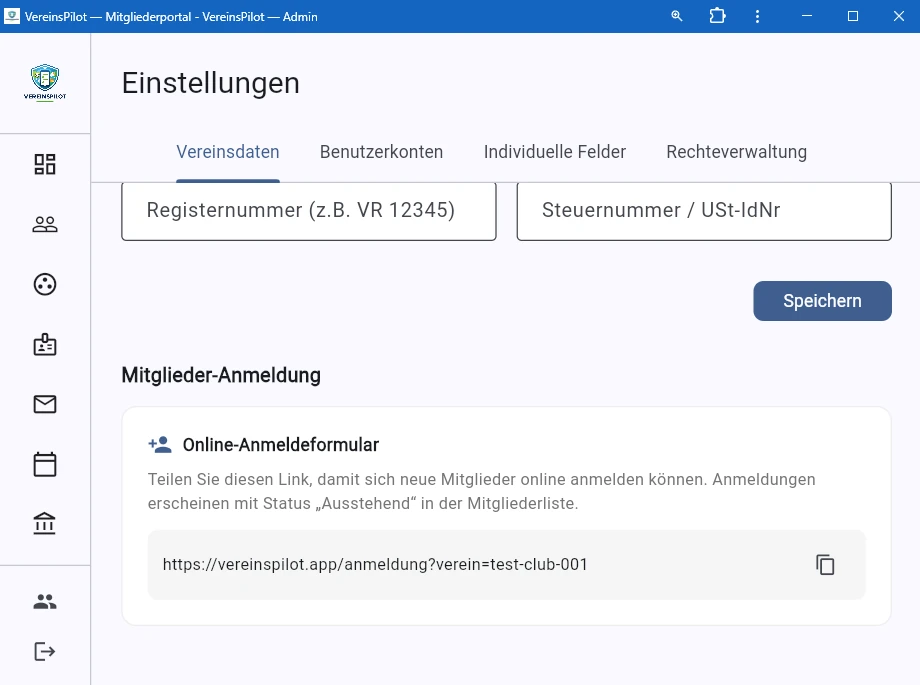The image size is (920, 685).
Task: Open the calendar sidebar icon
Action: pos(44,464)
